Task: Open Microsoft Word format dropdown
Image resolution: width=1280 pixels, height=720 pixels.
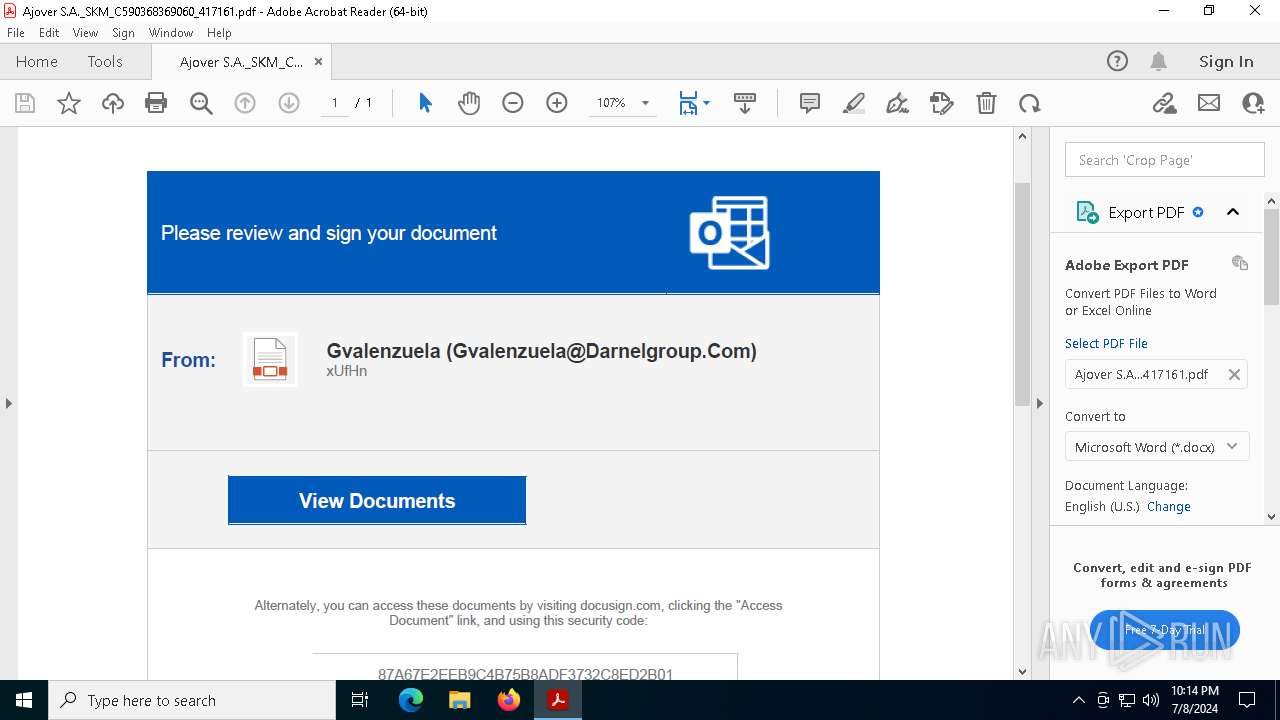Action: tap(1157, 447)
